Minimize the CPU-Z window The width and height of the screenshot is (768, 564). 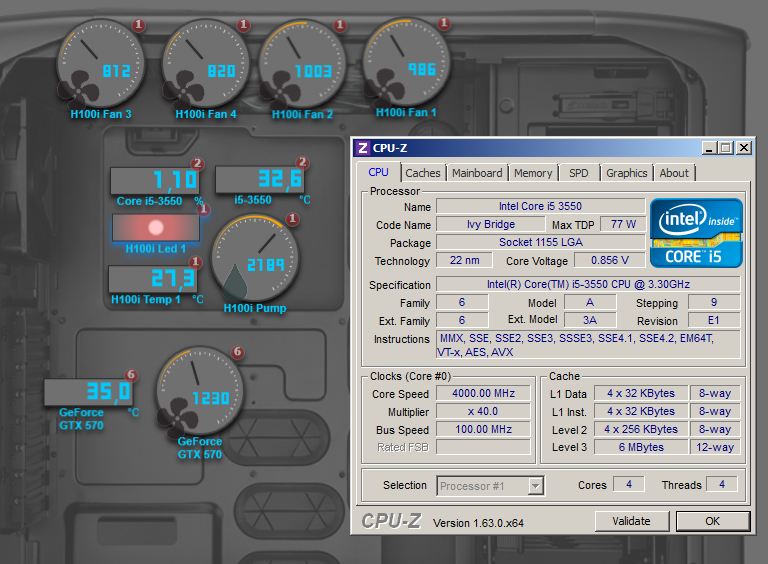click(x=709, y=148)
